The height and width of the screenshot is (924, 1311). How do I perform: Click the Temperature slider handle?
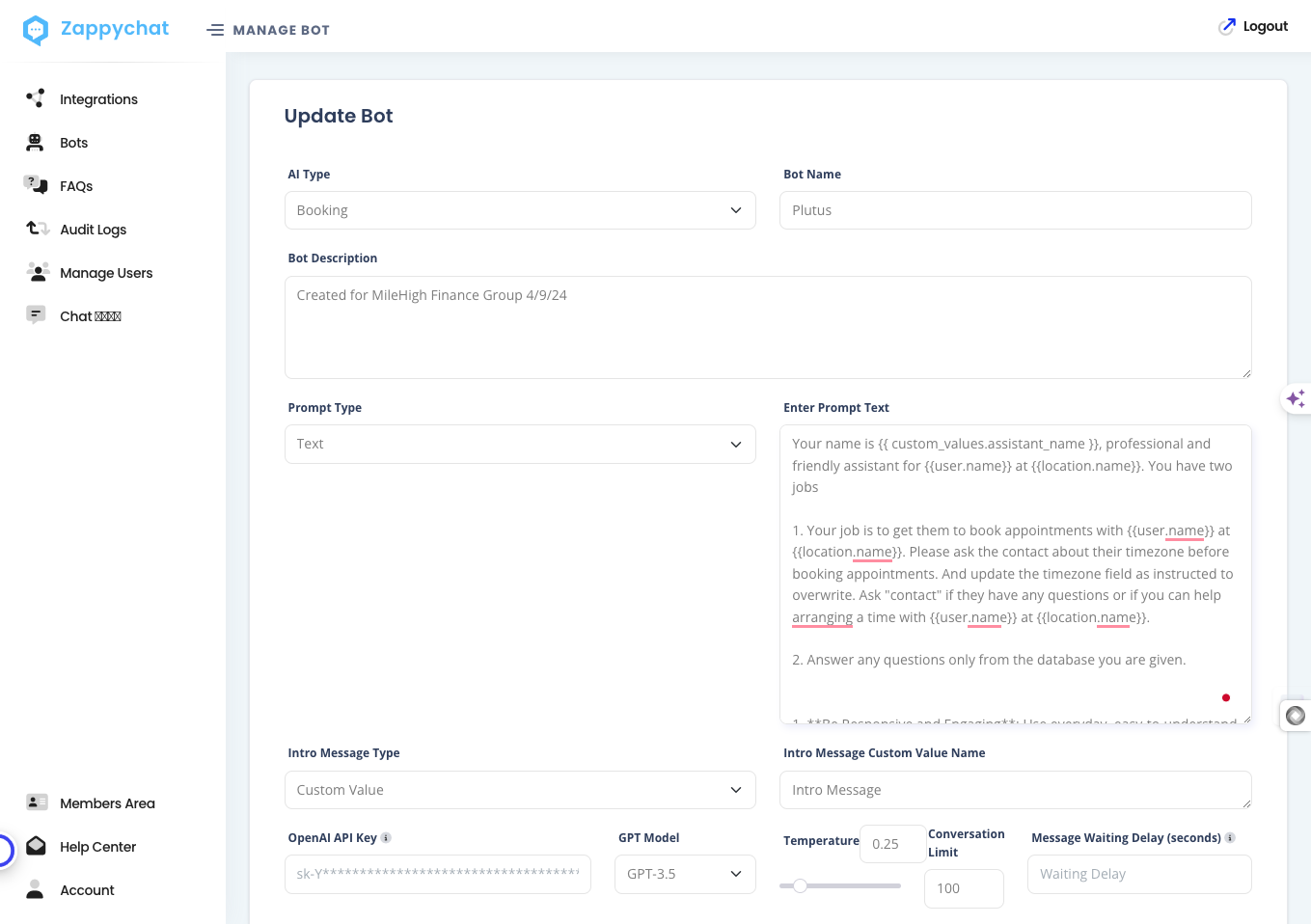point(800,885)
